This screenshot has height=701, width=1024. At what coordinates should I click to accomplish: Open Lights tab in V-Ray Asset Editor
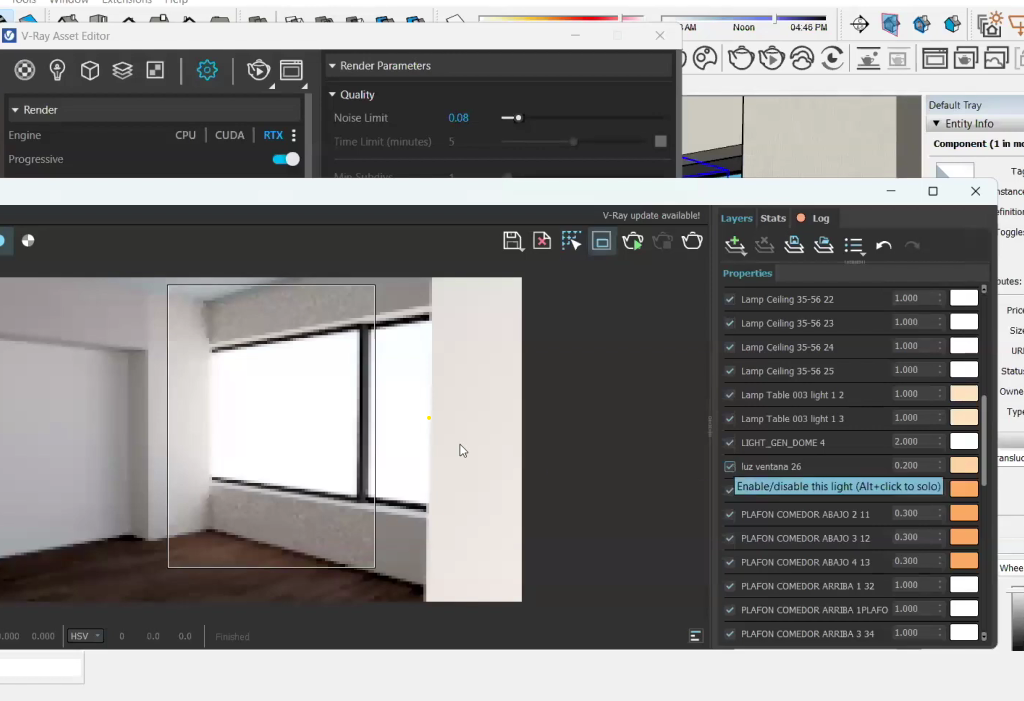click(x=57, y=70)
